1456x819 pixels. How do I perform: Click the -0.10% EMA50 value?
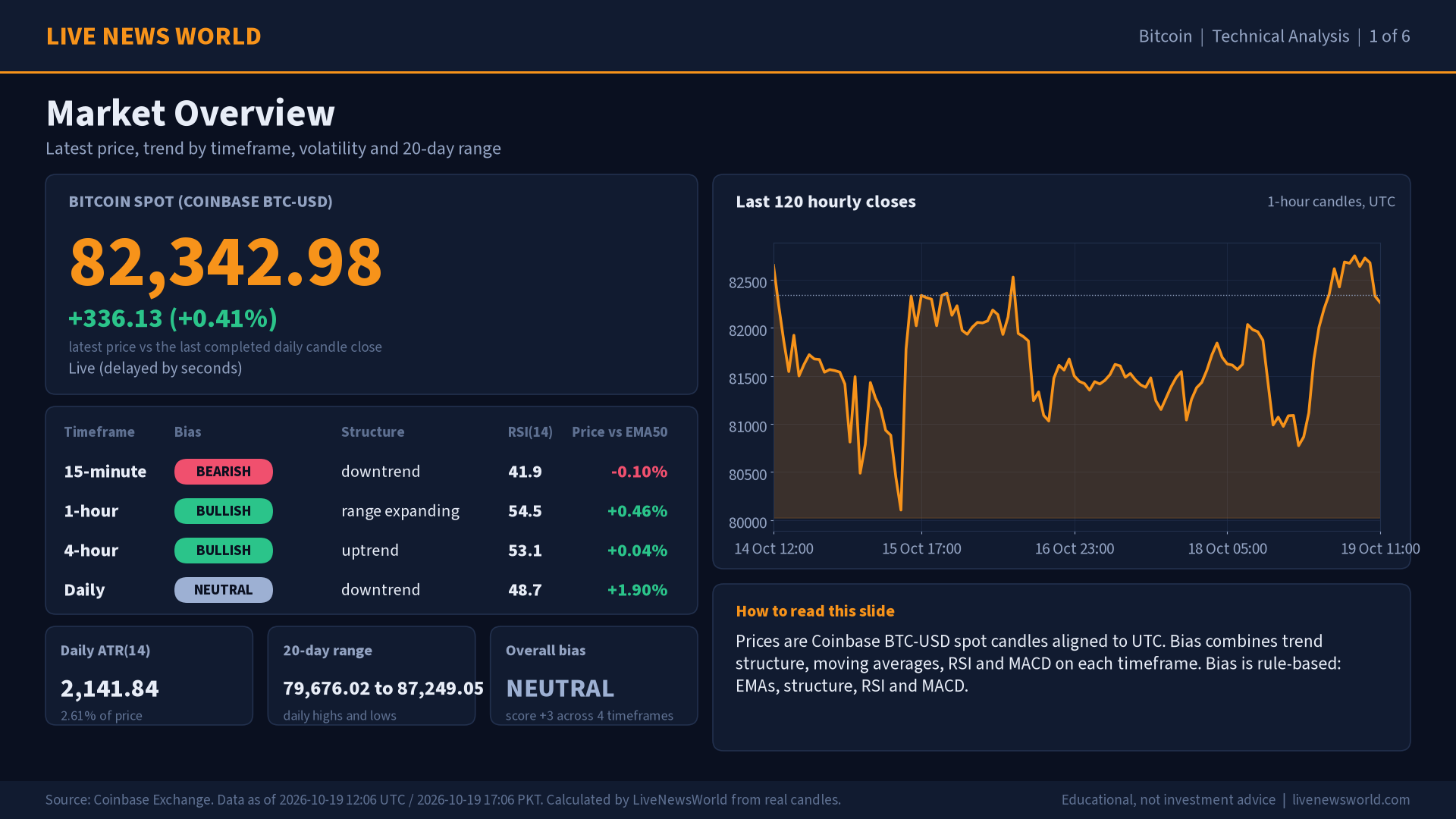click(639, 472)
